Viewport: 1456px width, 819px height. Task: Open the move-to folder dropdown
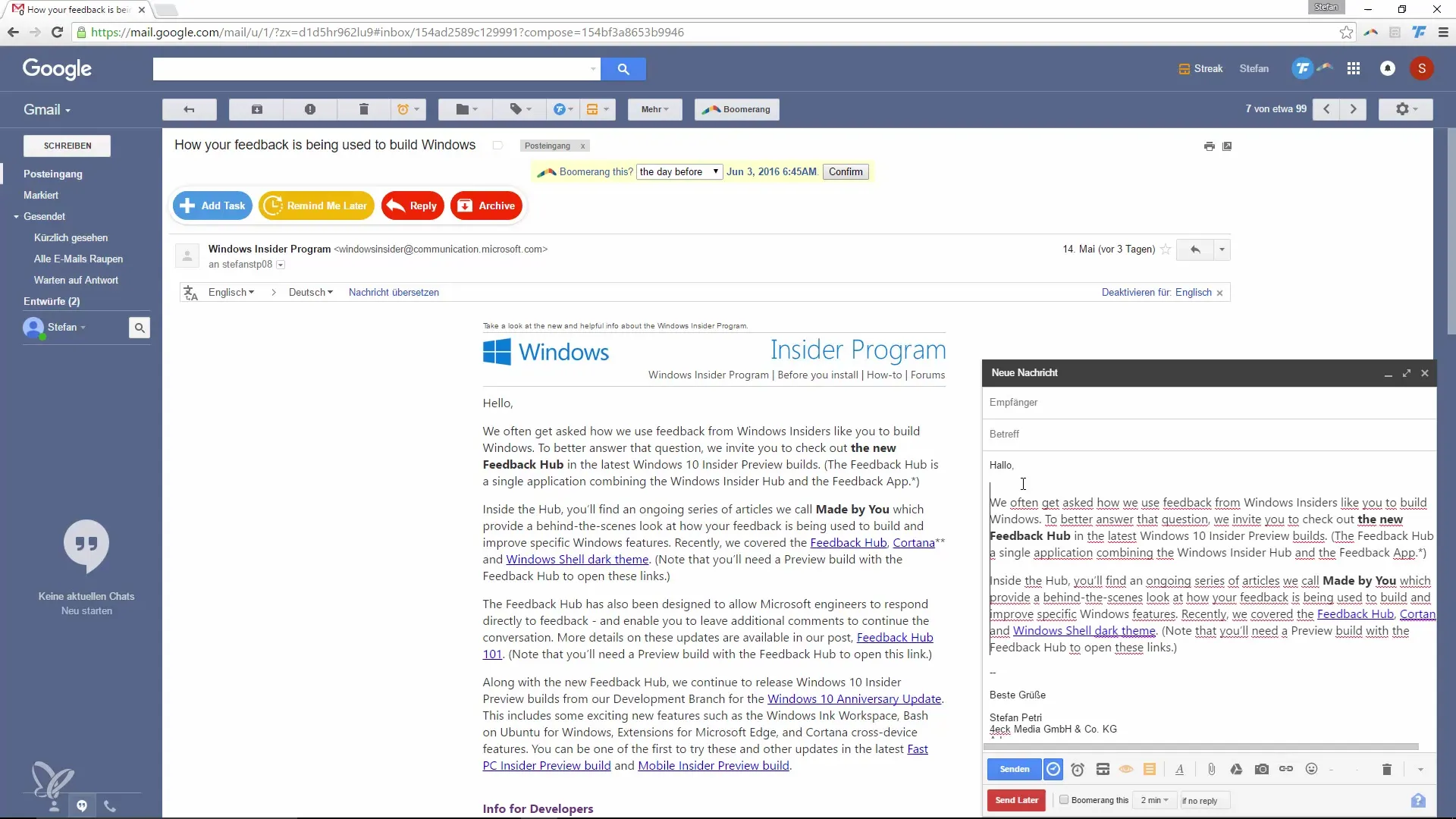[466, 109]
